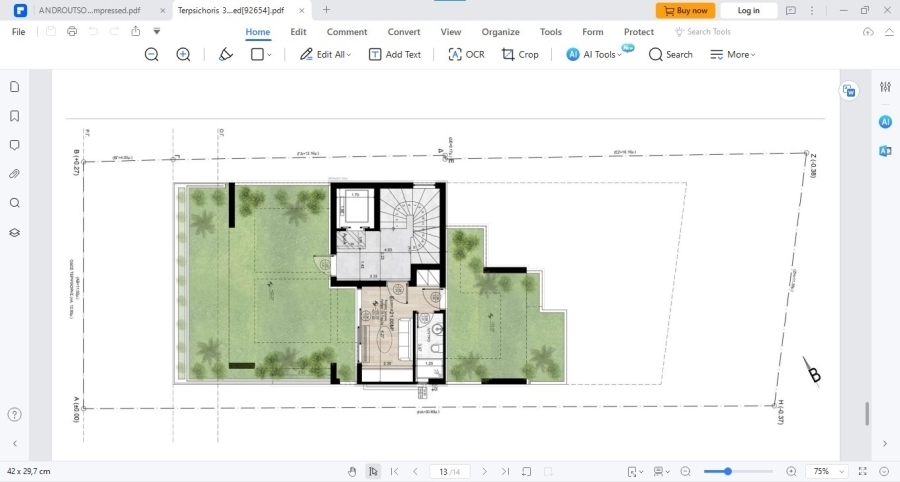The image size is (900, 482).
Task: Select the pointer select tool
Action: coord(373,472)
